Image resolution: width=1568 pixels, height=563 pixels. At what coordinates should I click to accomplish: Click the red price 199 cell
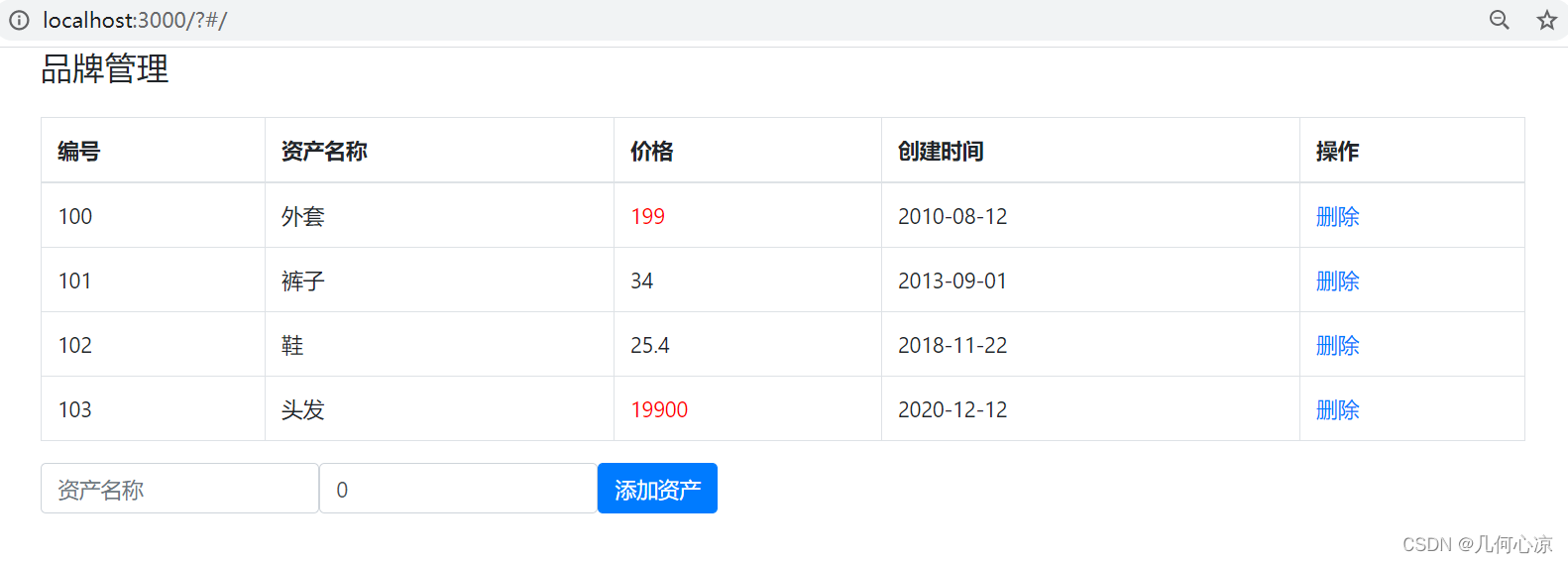pyautogui.click(x=648, y=216)
